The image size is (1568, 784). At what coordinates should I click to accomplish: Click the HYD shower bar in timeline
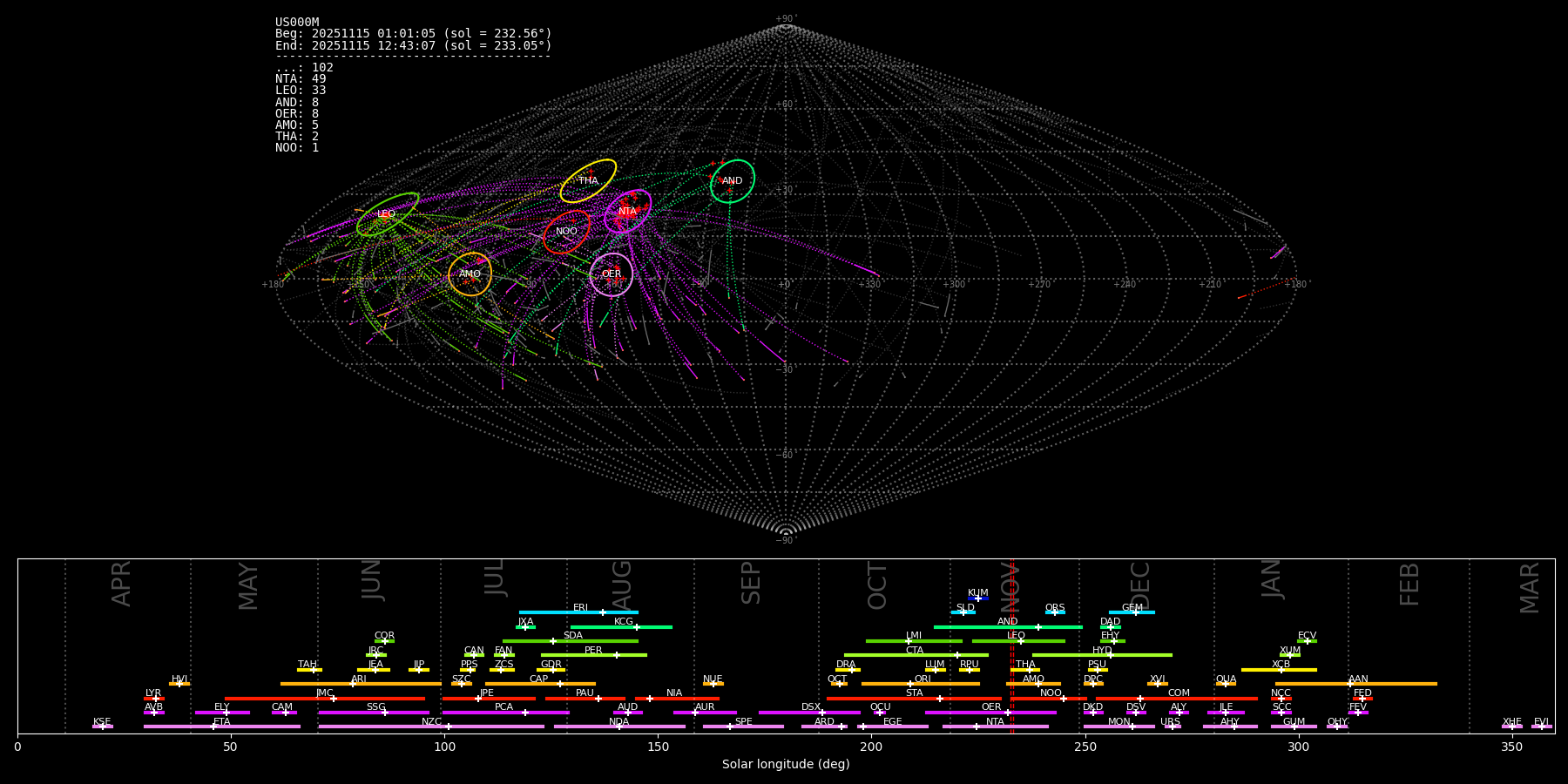[x=1102, y=655]
